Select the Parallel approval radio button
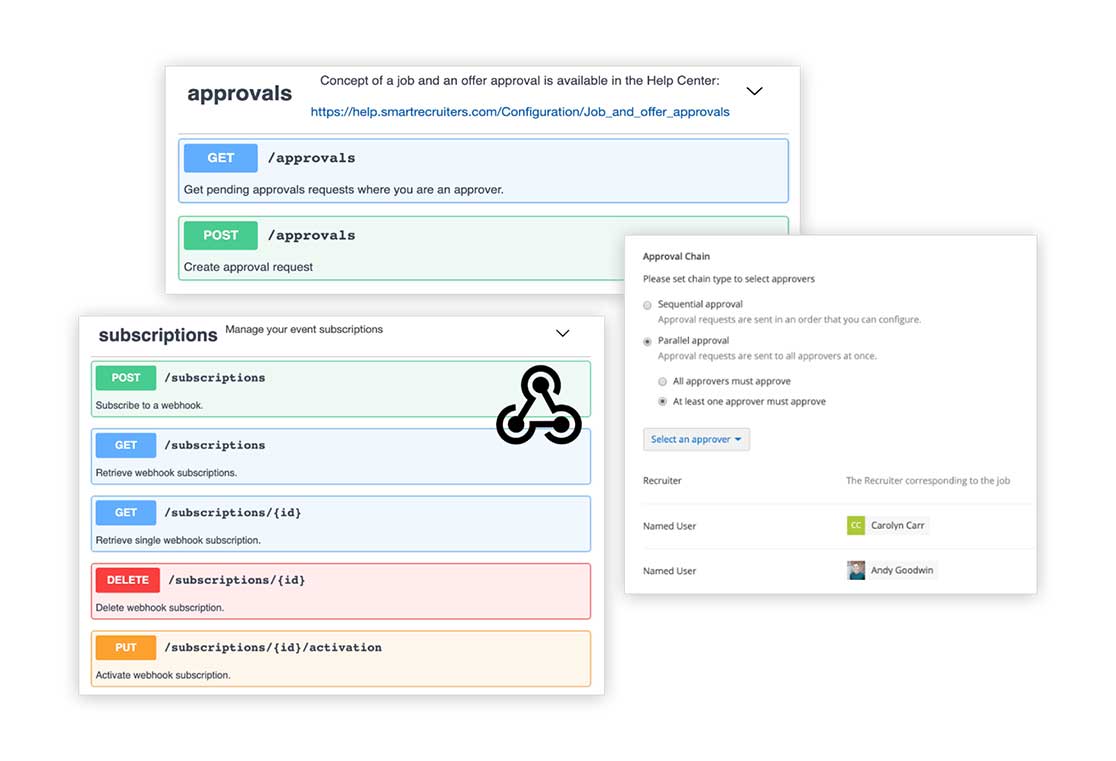This screenshot has height=761, width=1116. 648,342
